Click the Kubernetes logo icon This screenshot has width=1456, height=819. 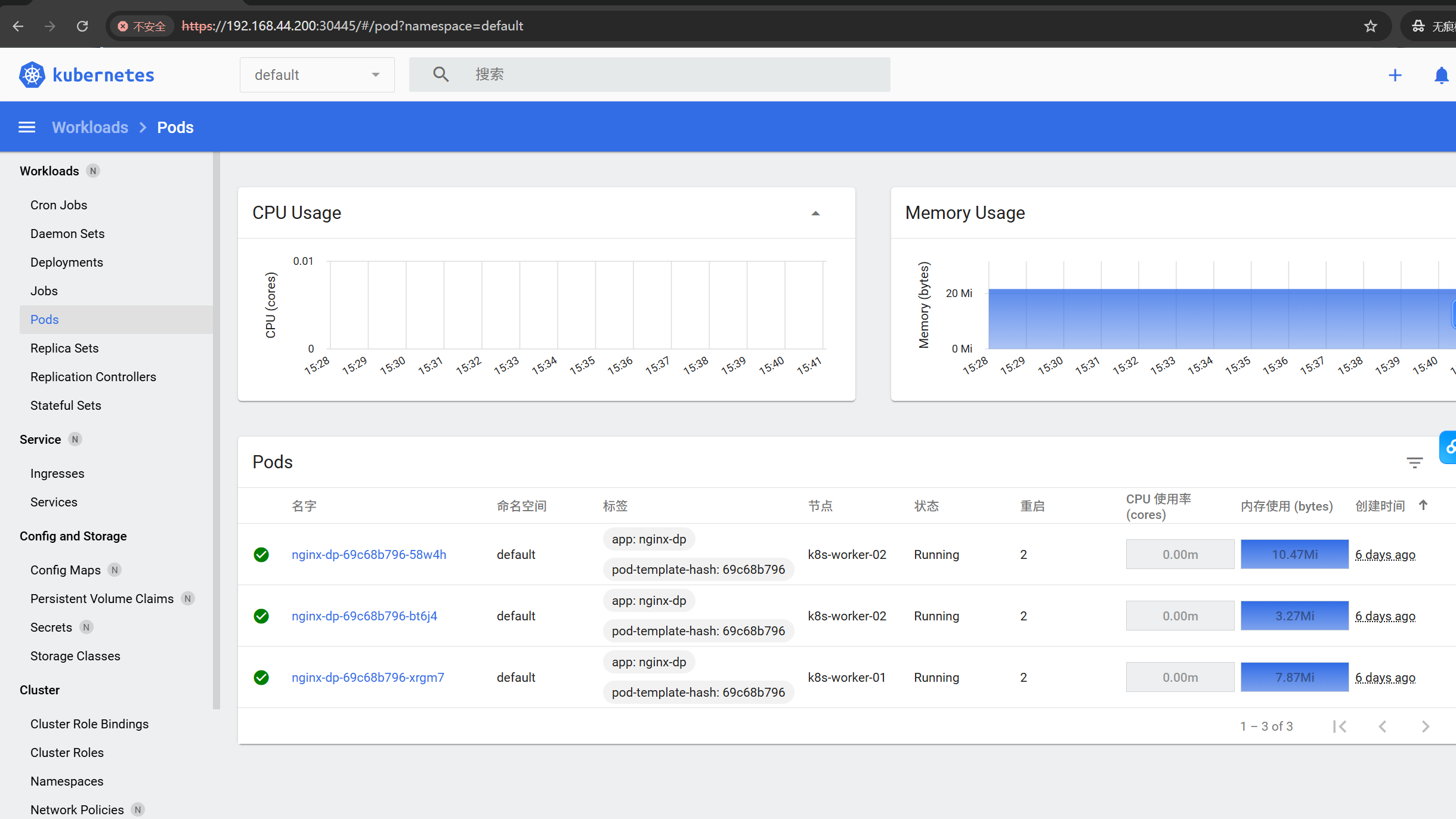tap(32, 75)
